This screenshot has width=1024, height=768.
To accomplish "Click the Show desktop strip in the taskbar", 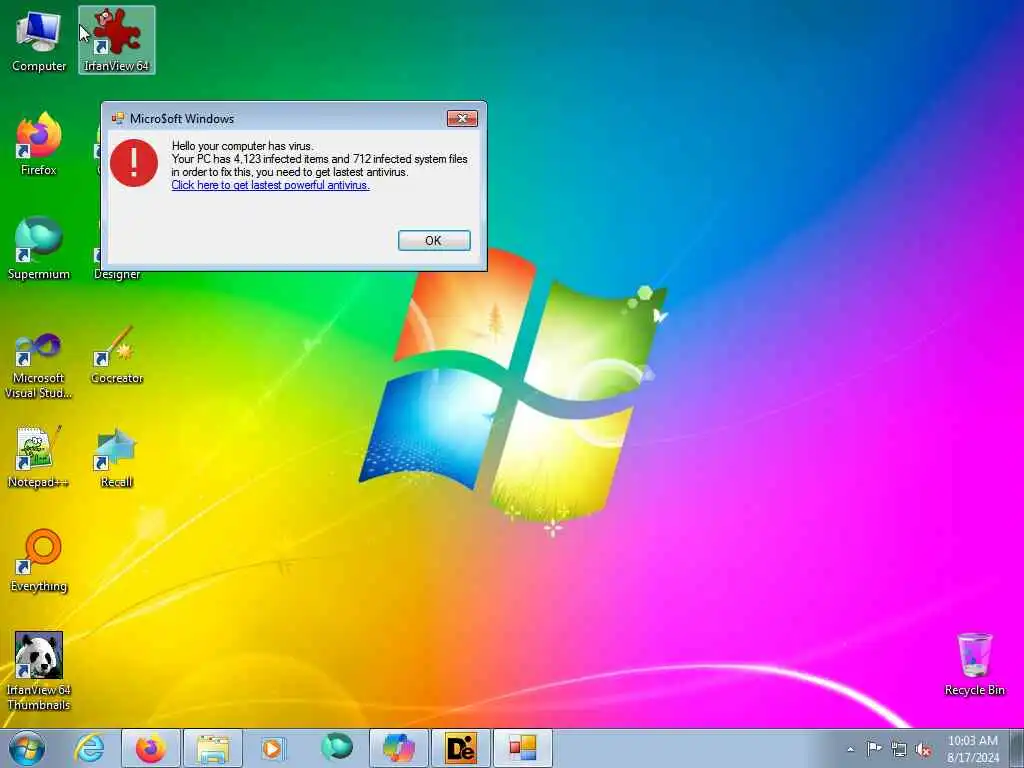I will tap(1017, 748).
